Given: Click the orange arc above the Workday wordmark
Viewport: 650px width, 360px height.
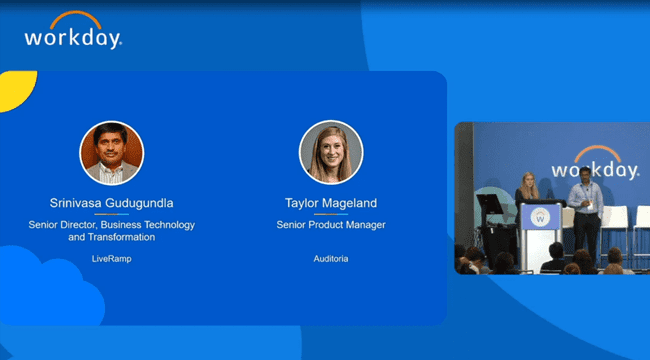Looking at the screenshot, I should click(x=76, y=19).
